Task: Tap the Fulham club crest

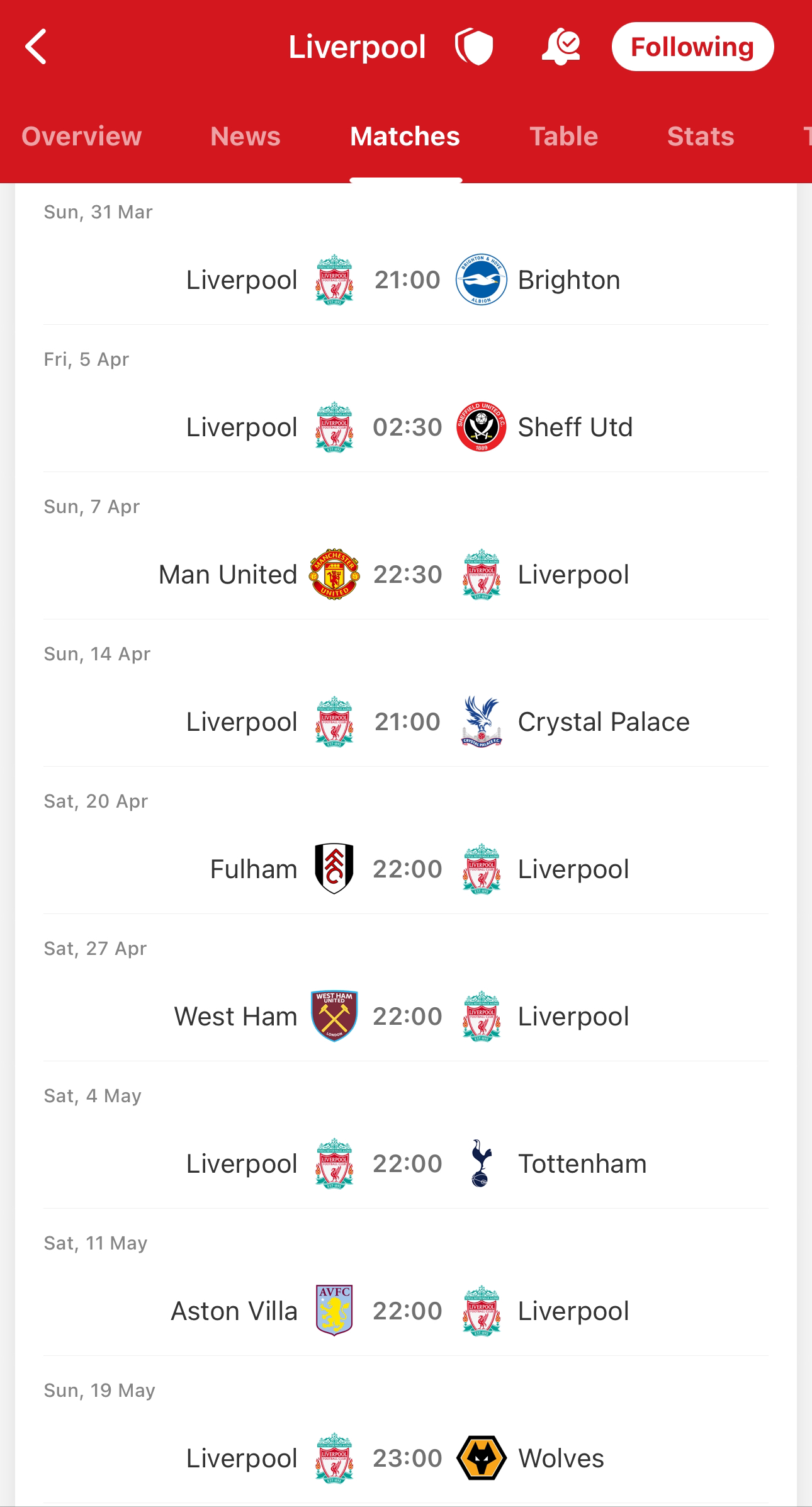Action: [x=334, y=869]
